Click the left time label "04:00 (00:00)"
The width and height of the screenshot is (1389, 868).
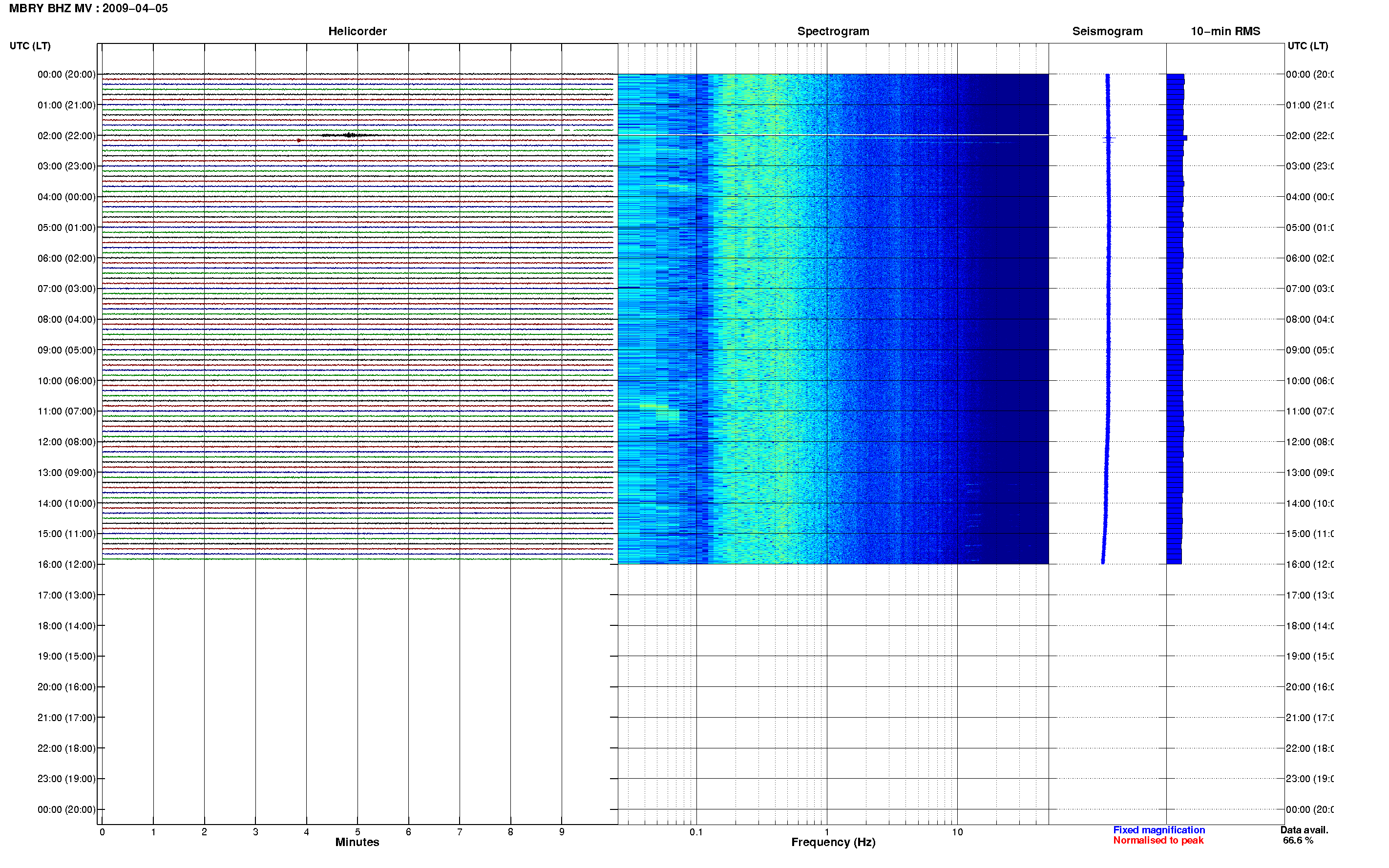(x=66, y=197)
